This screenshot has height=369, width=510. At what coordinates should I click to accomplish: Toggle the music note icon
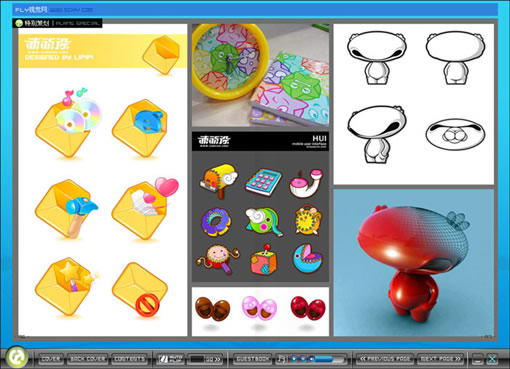pos(281,359)
